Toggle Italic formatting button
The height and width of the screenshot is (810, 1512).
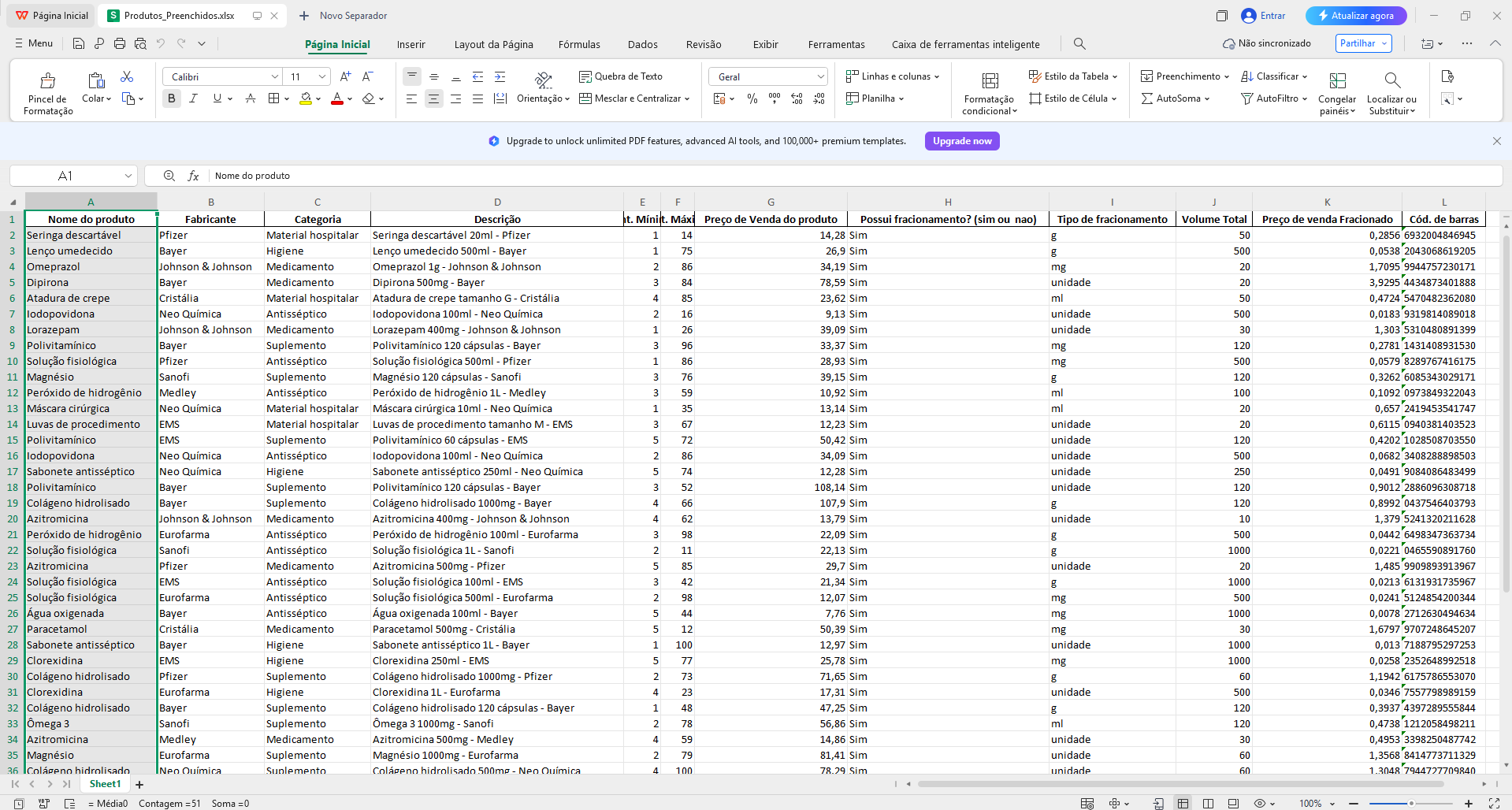(194, 98)
